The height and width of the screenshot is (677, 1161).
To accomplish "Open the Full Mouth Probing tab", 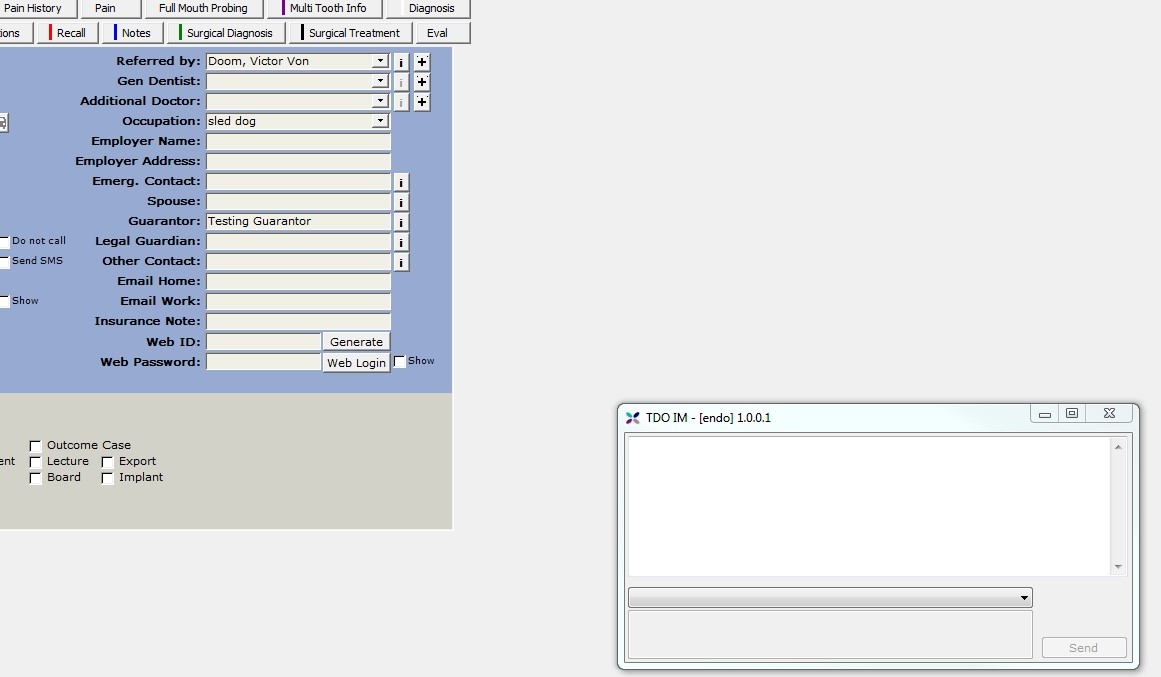I will 203,8.
